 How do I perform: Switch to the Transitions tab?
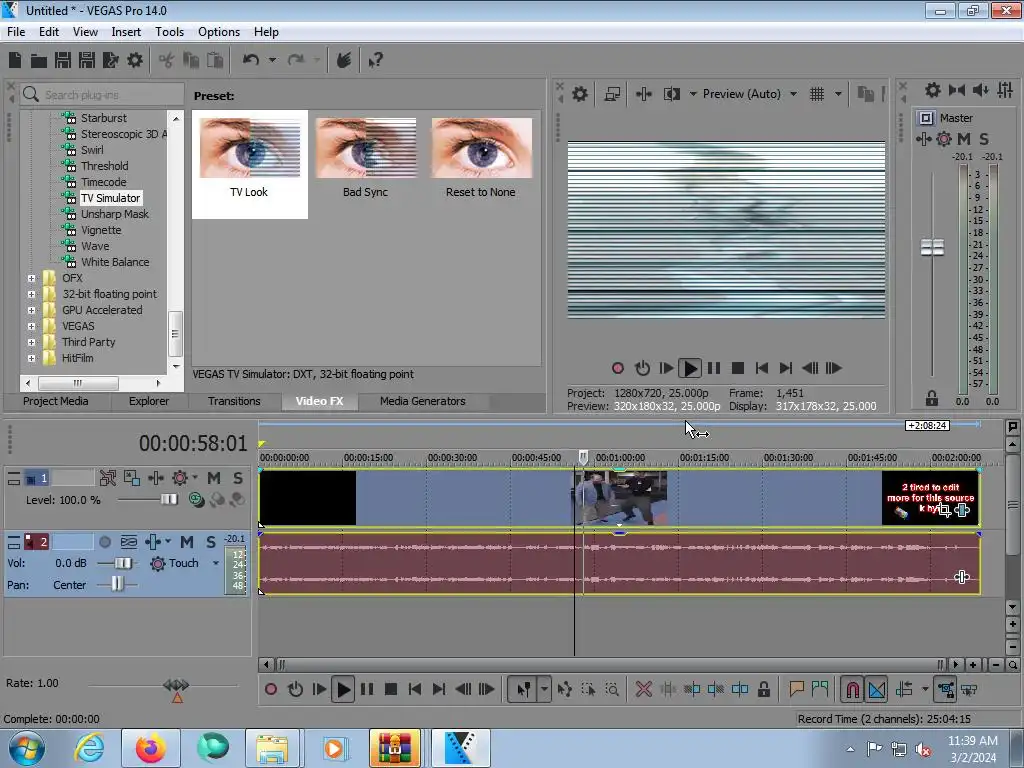click(x=234, y=401)
